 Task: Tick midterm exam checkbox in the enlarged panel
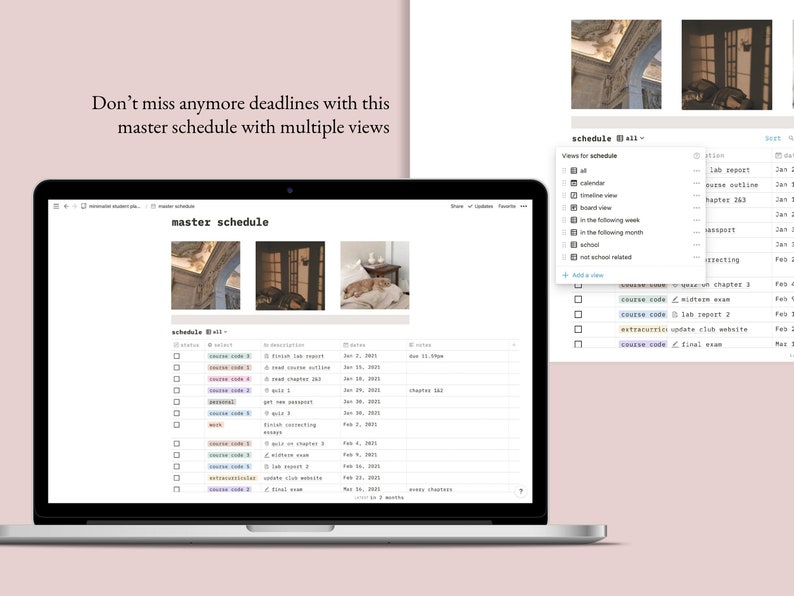point(578,299)
